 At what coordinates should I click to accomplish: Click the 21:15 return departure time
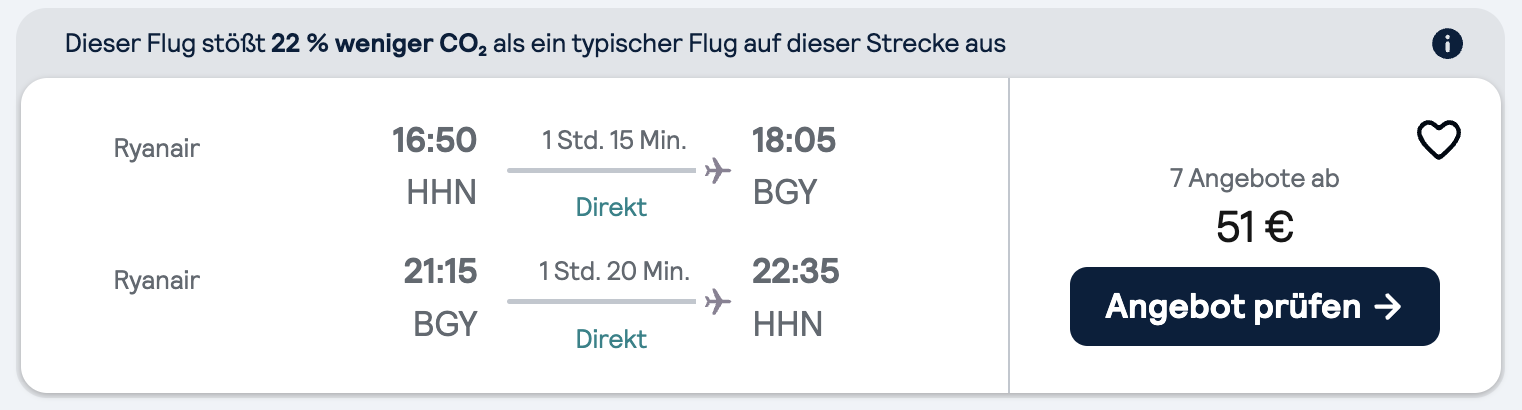[440, 271]
